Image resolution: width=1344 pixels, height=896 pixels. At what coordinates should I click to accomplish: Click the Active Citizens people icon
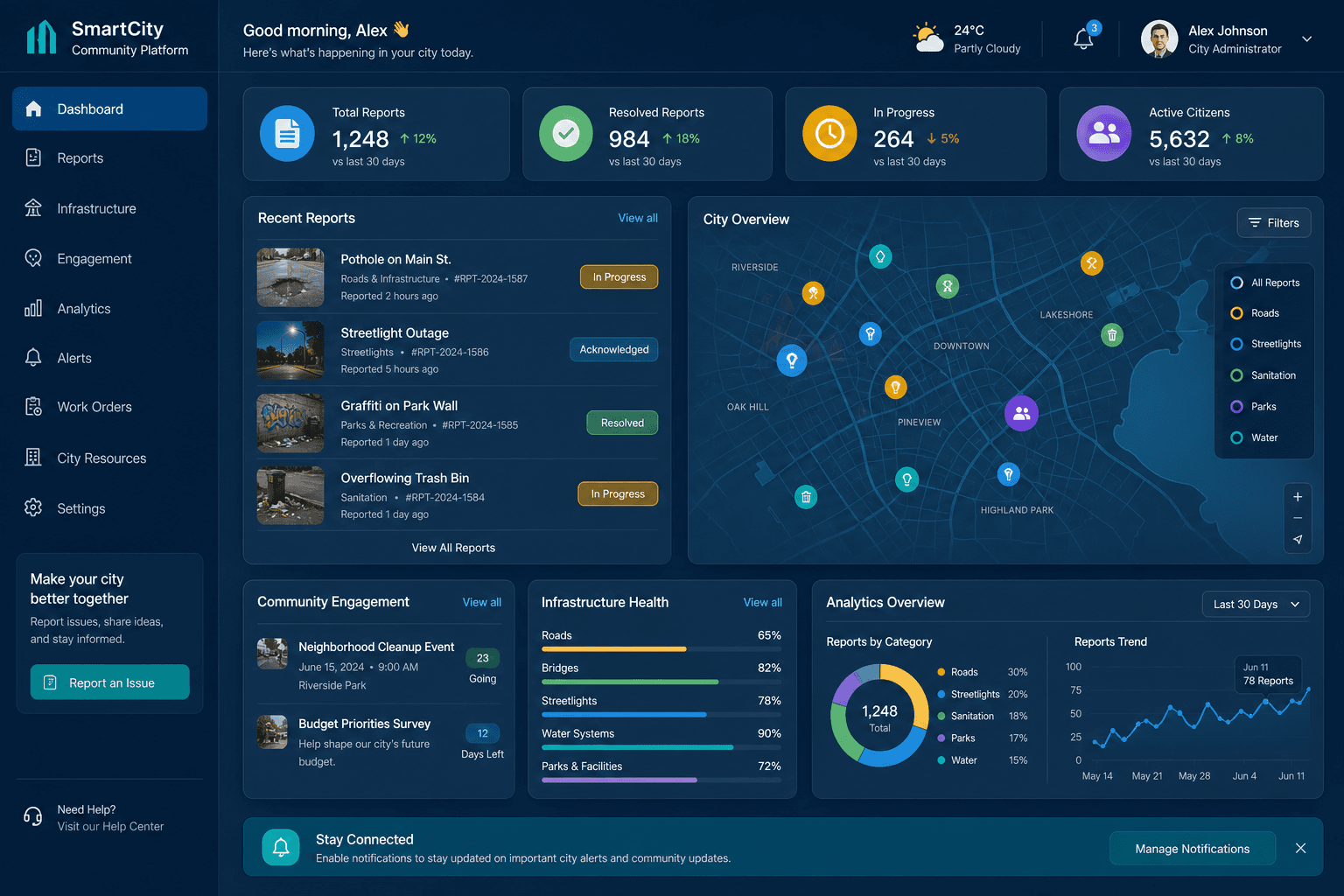pos(1103,133)
